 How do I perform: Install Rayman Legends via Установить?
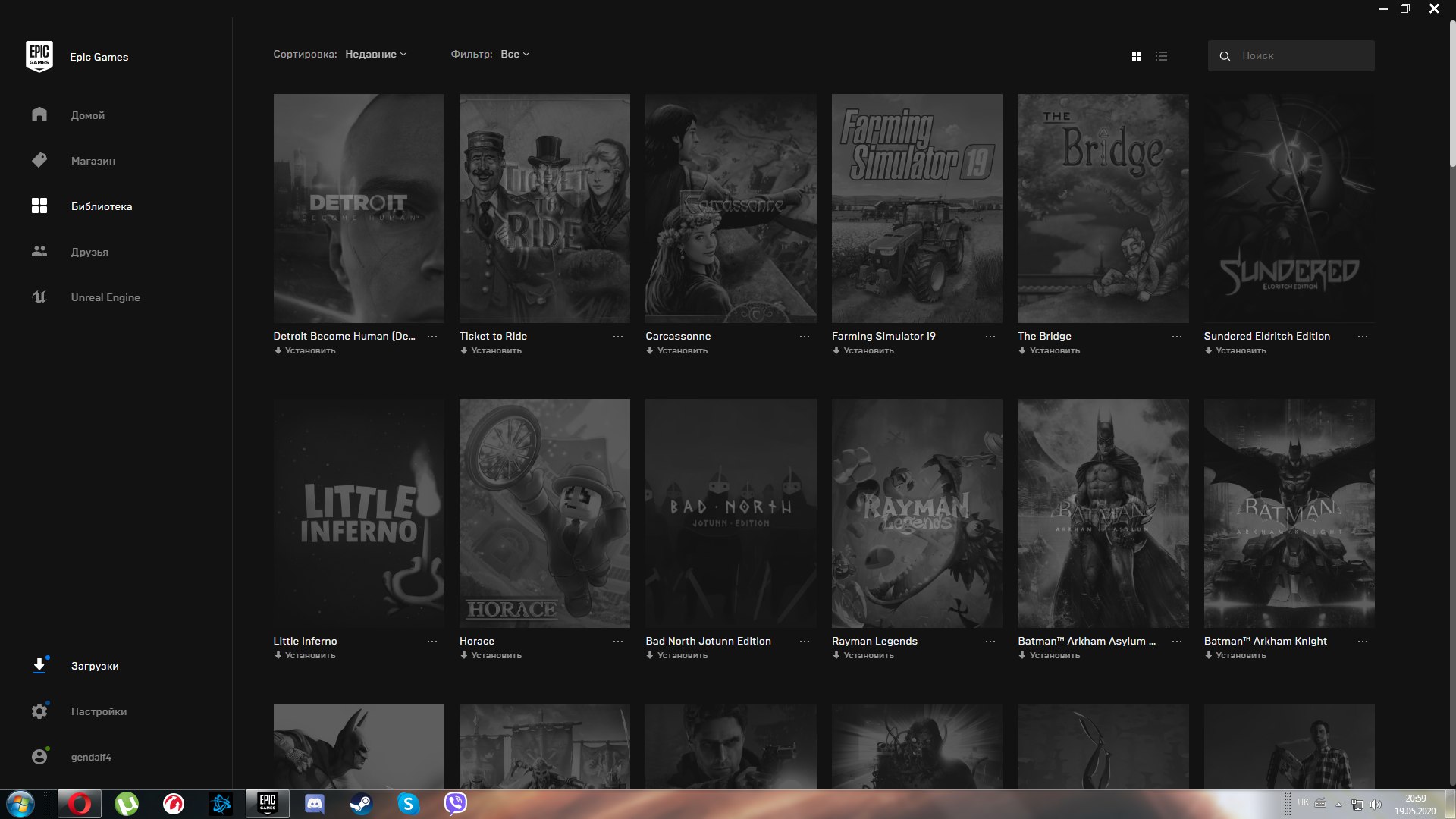863,656
